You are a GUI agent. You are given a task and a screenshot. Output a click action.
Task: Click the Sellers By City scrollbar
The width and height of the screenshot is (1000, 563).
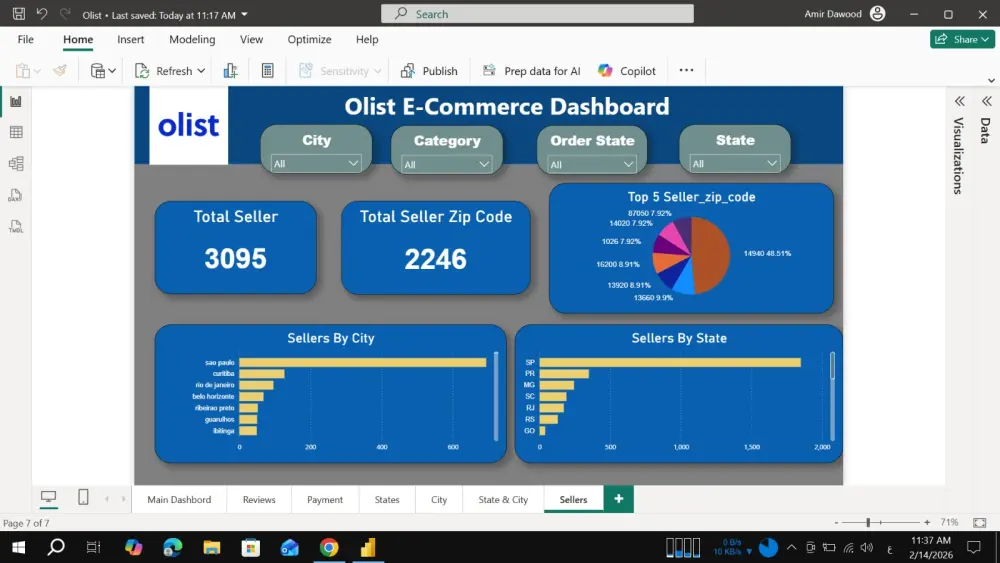496,396
